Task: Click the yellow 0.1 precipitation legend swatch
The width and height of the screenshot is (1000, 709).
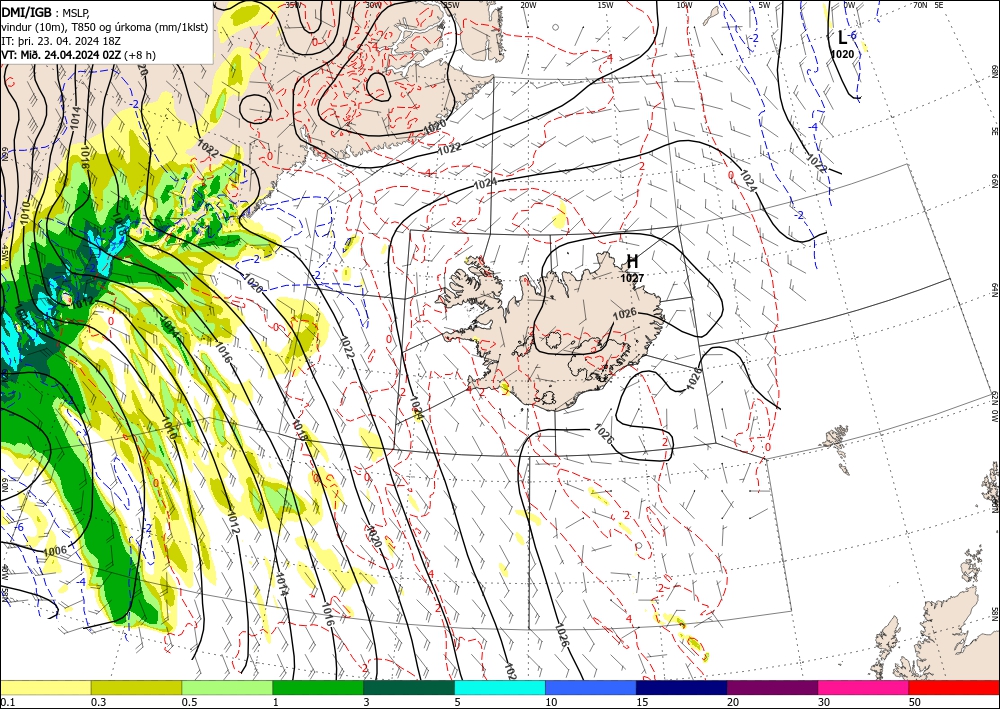Action: (x=45, y=687)
